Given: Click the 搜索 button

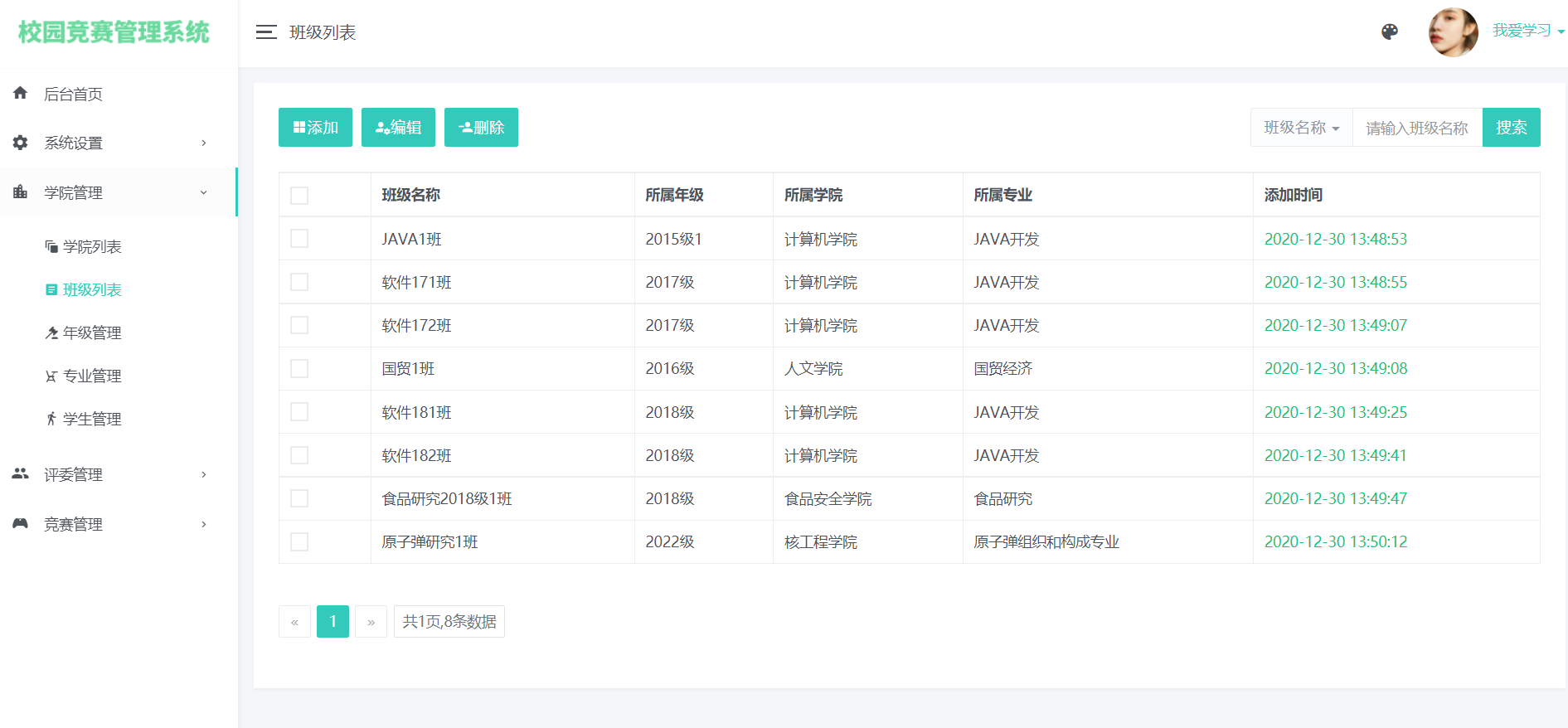Looking at the screenshot, I should 1511,128.
